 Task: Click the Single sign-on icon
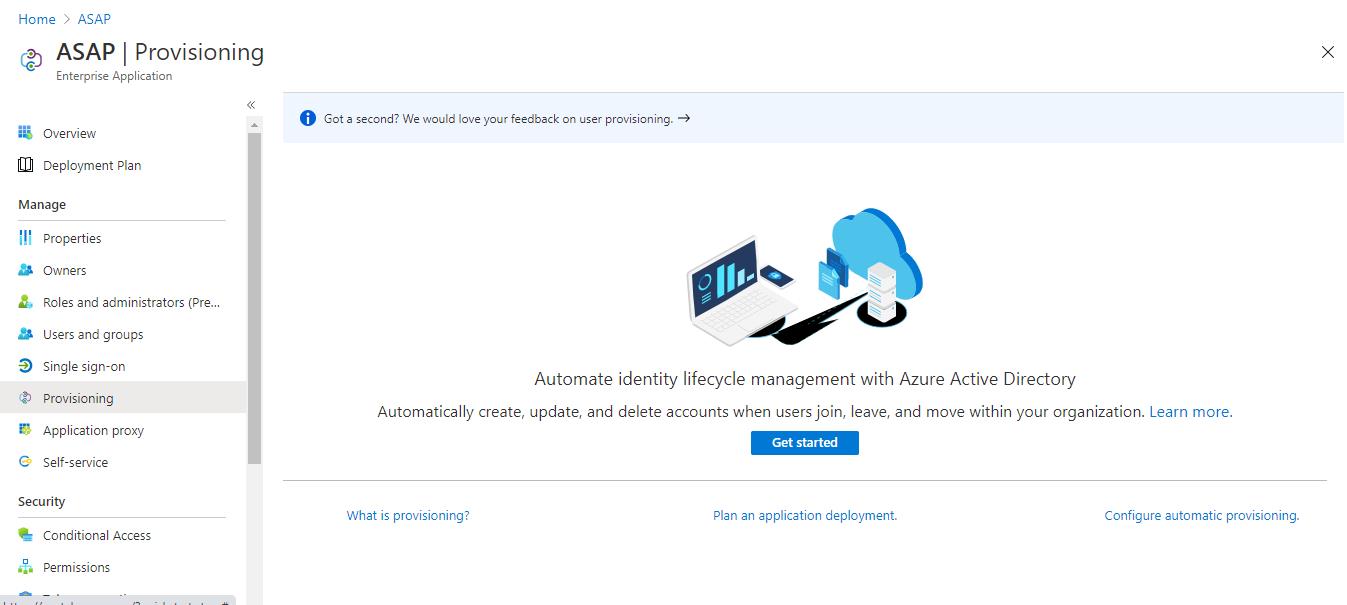tap(26, 366)
